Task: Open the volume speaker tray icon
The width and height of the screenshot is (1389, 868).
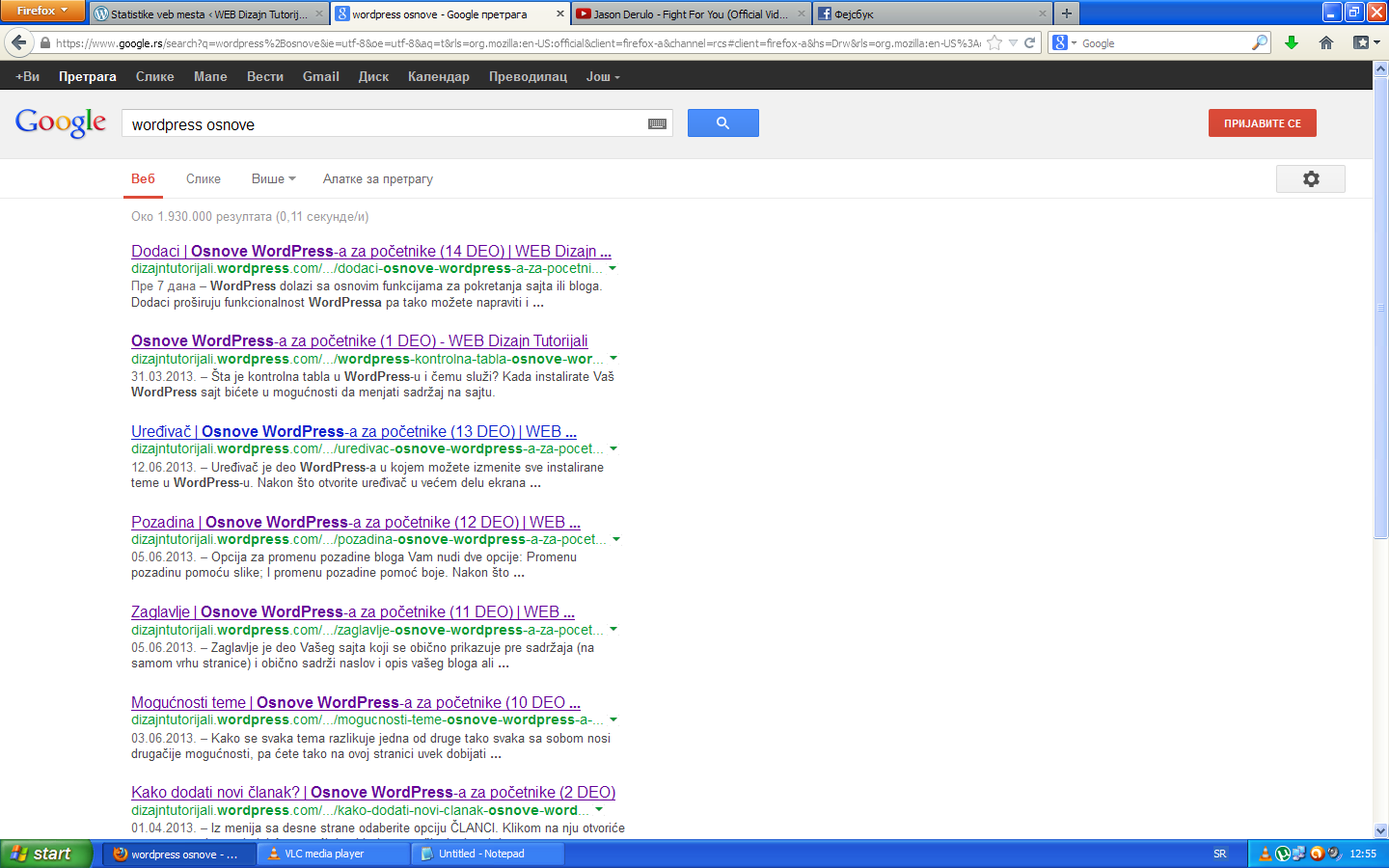Action: tap(1334, 854)
